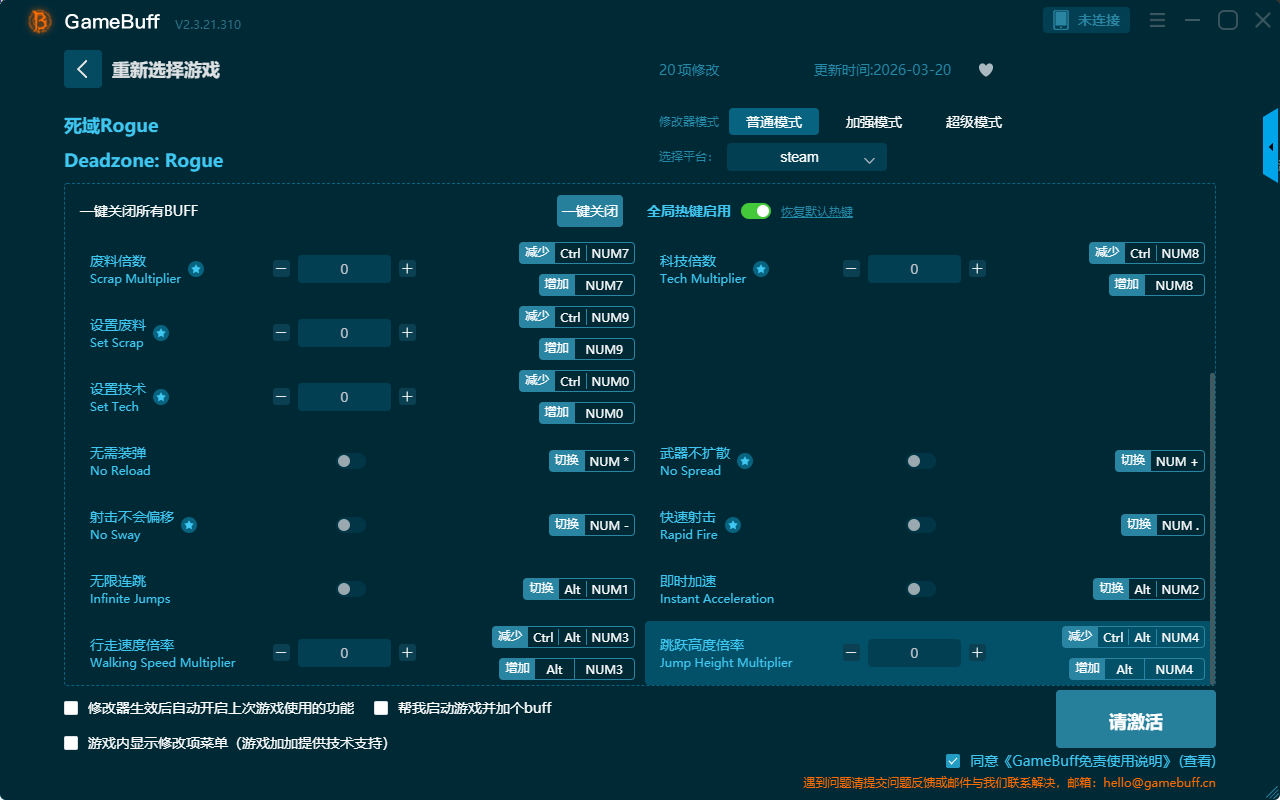Expand the right edge side panel arrow
Screen dimensions: 1280x800
coord(1271,147)
